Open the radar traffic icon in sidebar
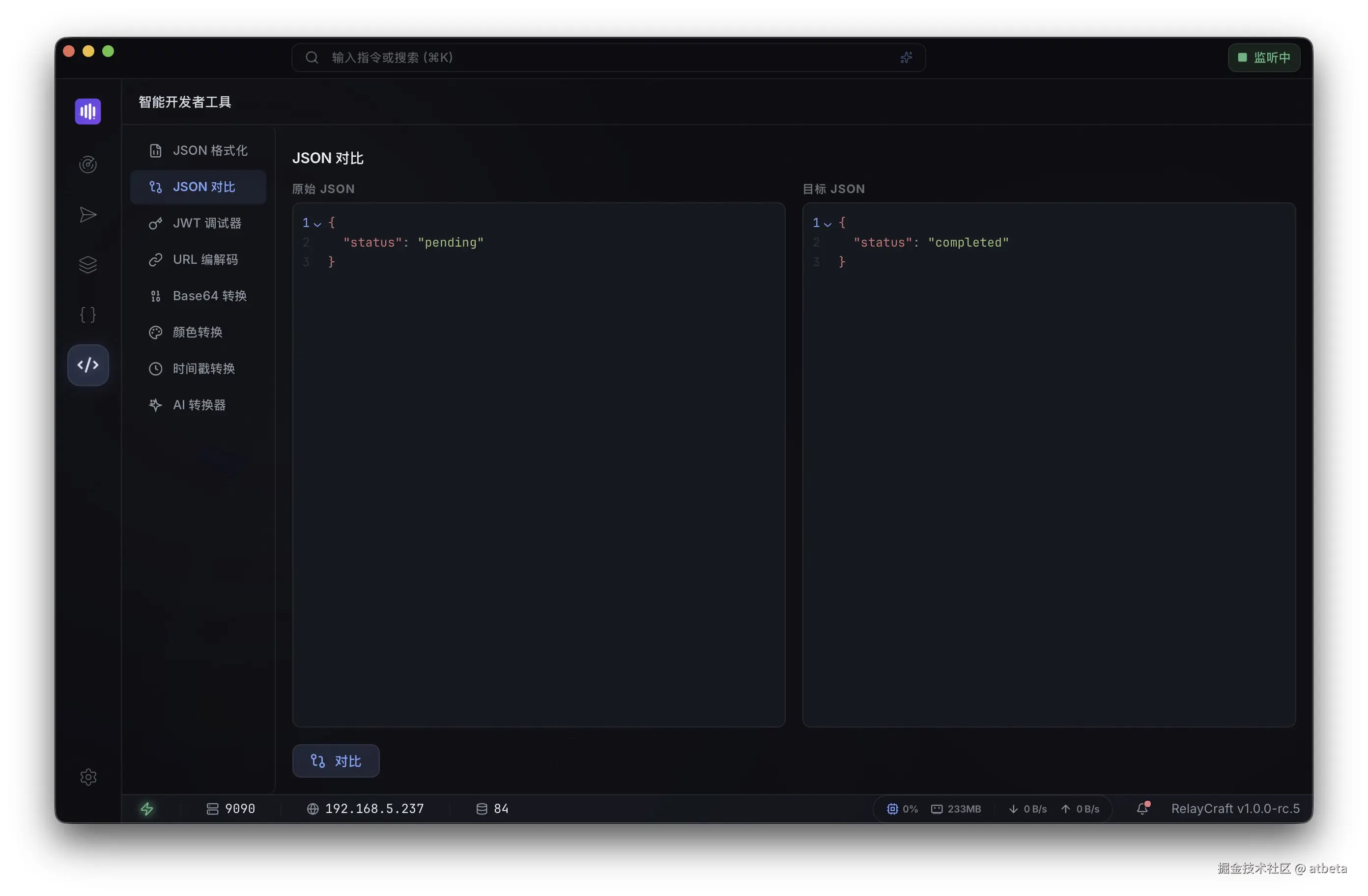This screenshot has height=896, width=1368. tap(88, 165)
